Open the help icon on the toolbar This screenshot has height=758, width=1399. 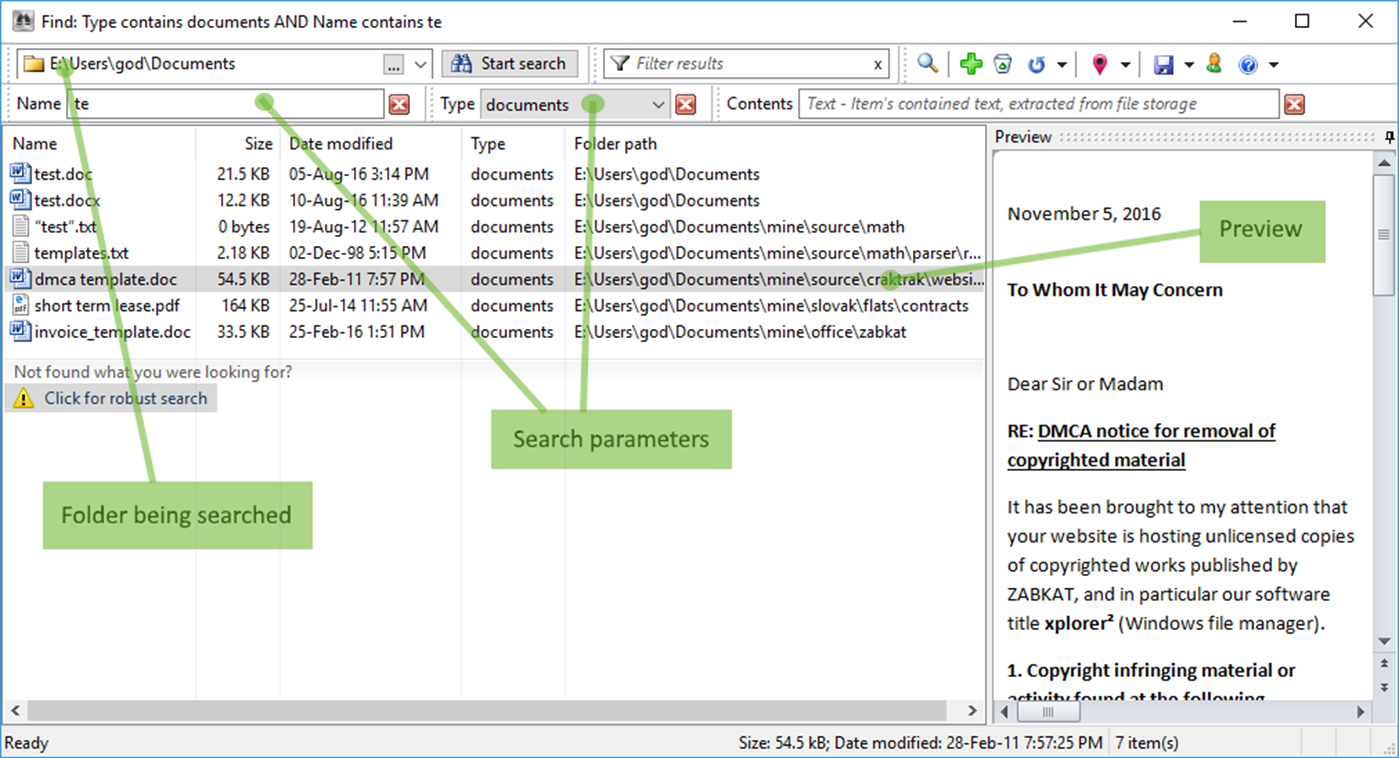coord(1251,63)
